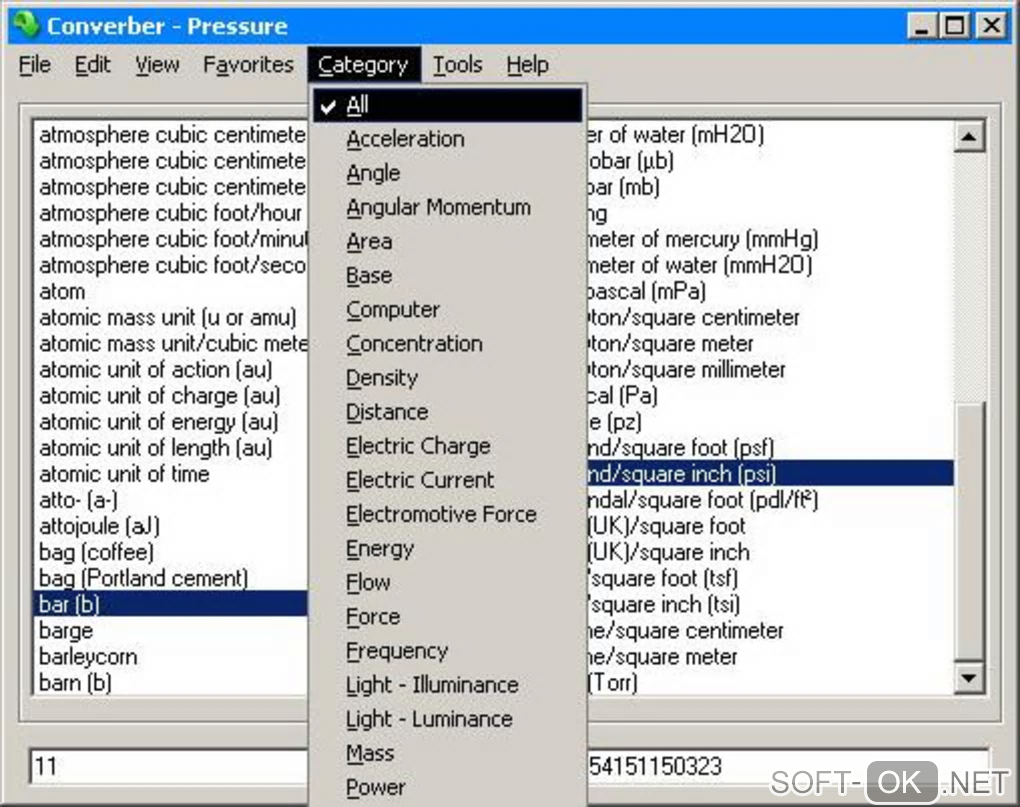1020x807 pixels.
Task: Select 'square inch (tsi)' output unit
Action: [770, 604]
